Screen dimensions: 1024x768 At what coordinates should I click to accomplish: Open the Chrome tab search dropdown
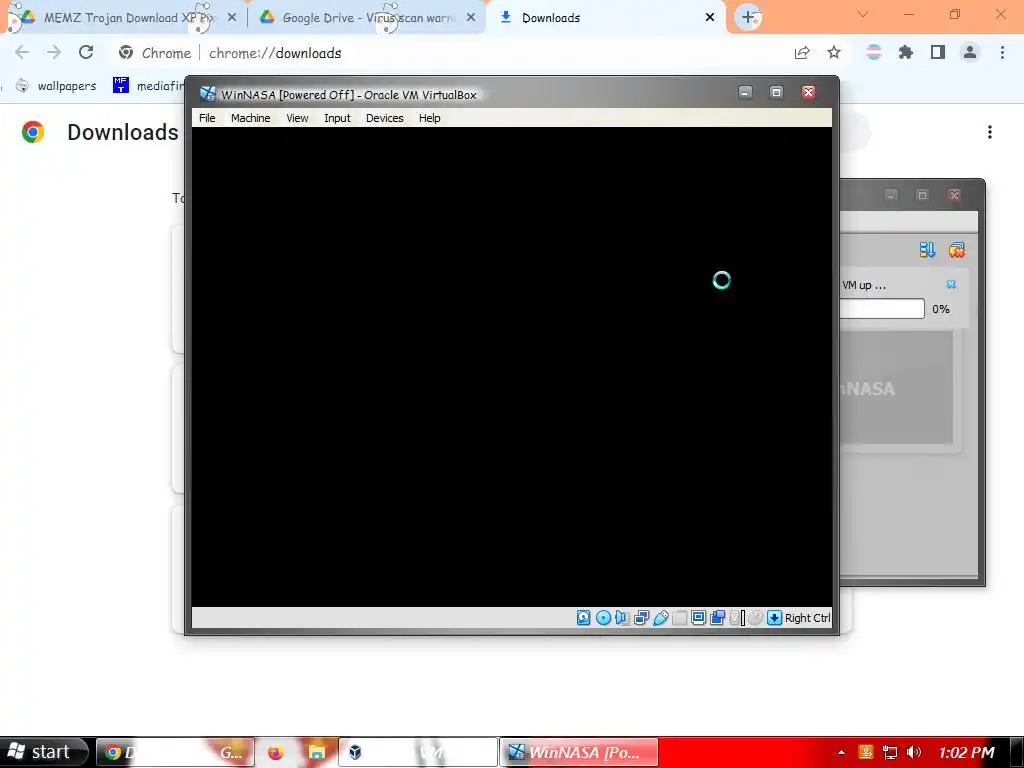tap(863, 14)
